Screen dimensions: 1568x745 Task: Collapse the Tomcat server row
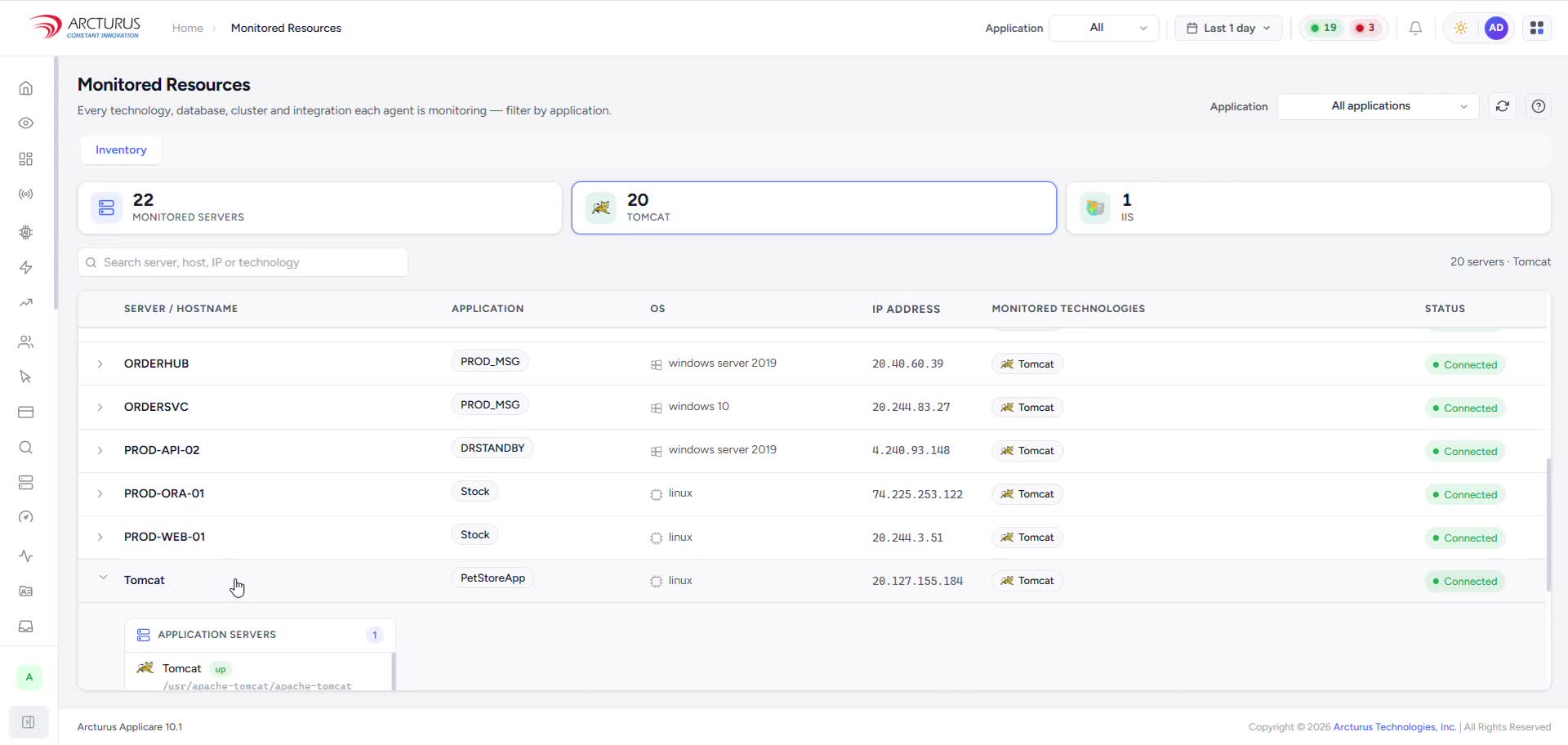(x=103, y=578)
